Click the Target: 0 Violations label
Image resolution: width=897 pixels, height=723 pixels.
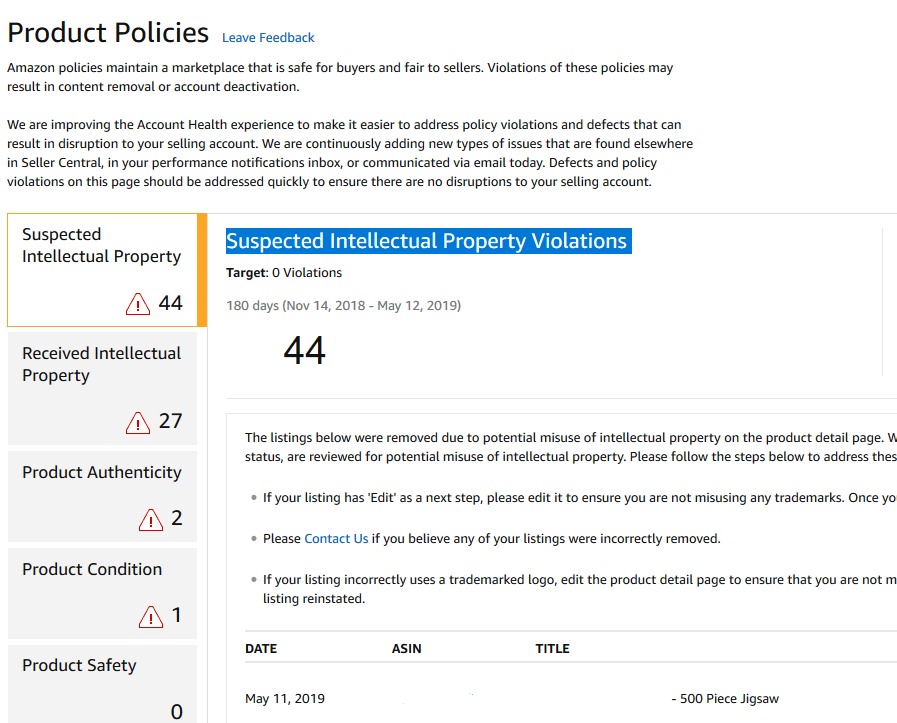(283, 272)
